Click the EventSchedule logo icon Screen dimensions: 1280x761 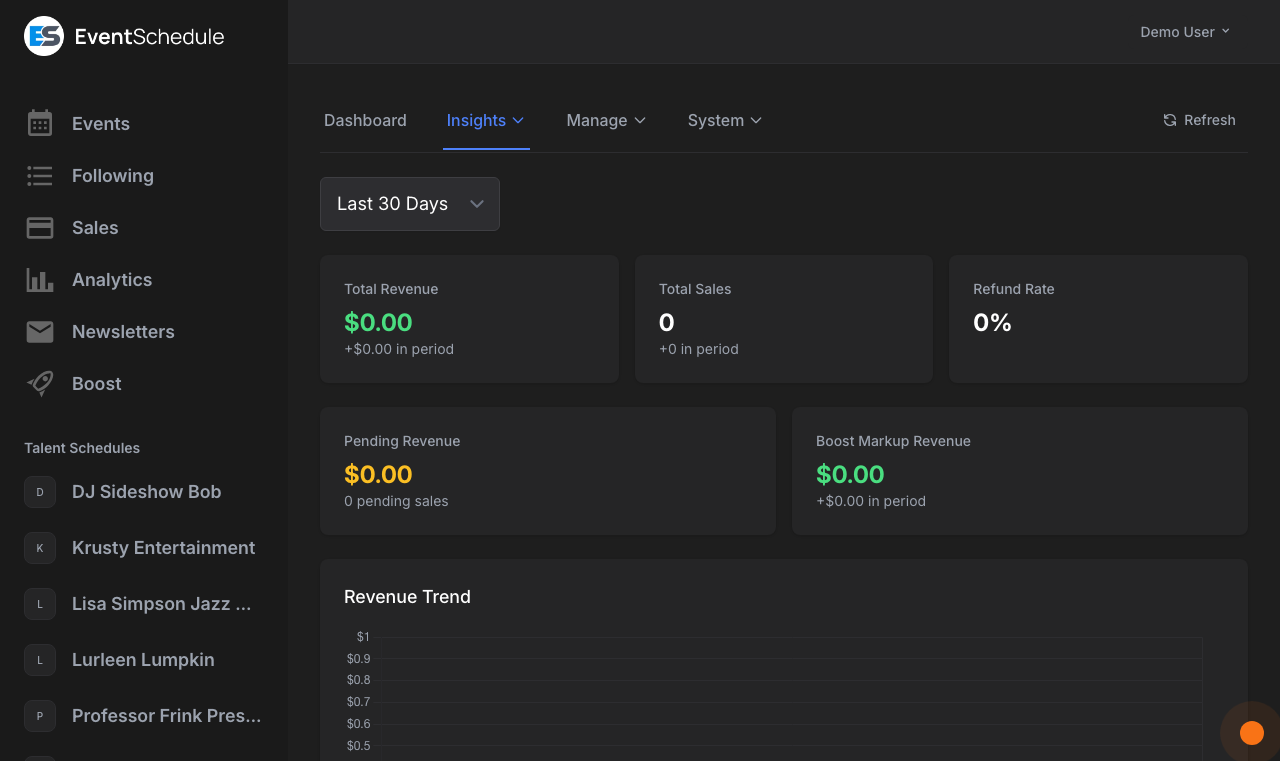[x=44, y=36]
